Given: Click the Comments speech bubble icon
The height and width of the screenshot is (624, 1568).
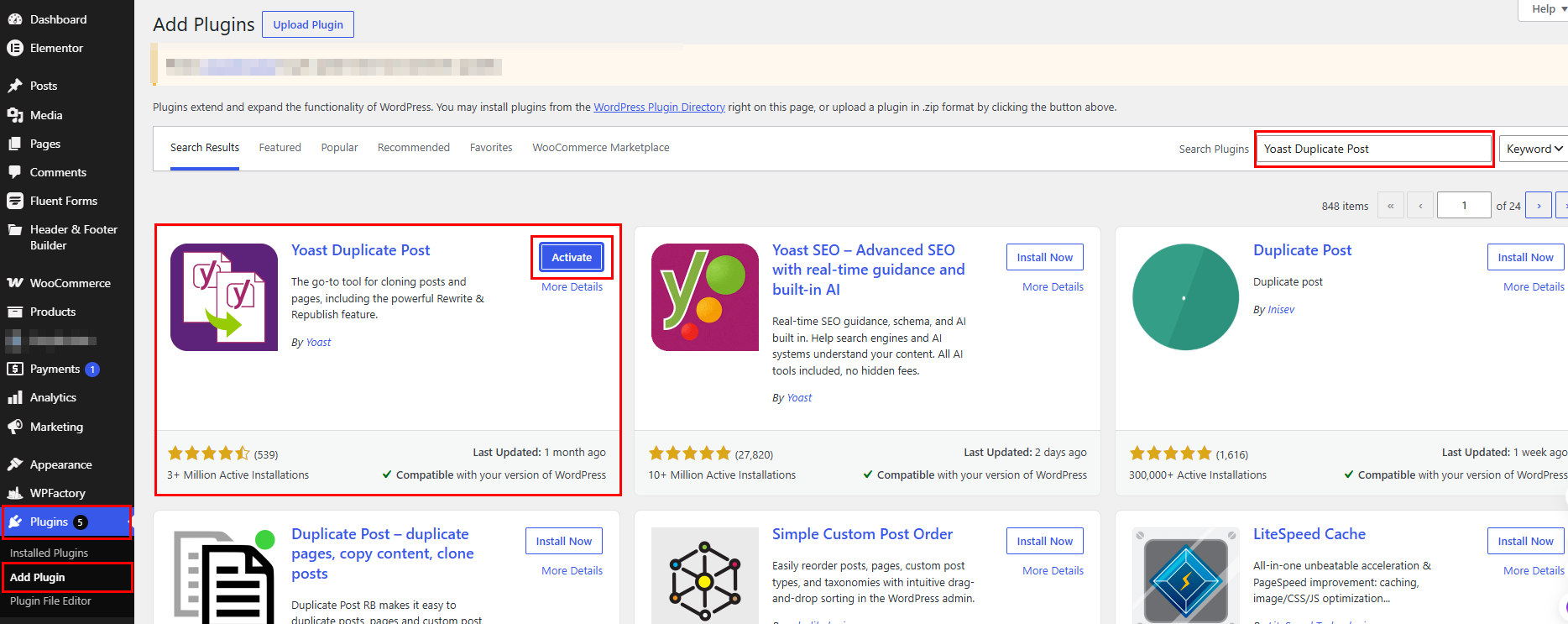Looking at the screenshot, I should tap(15, 172).
